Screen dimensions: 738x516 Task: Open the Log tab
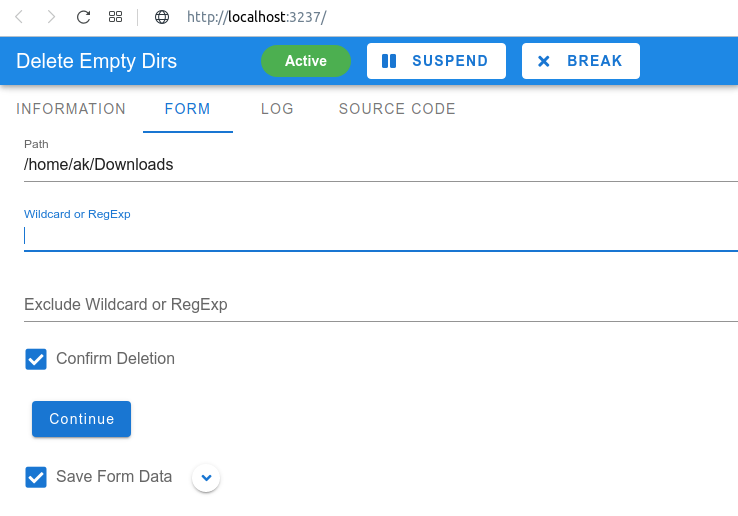tap(277, 109)
